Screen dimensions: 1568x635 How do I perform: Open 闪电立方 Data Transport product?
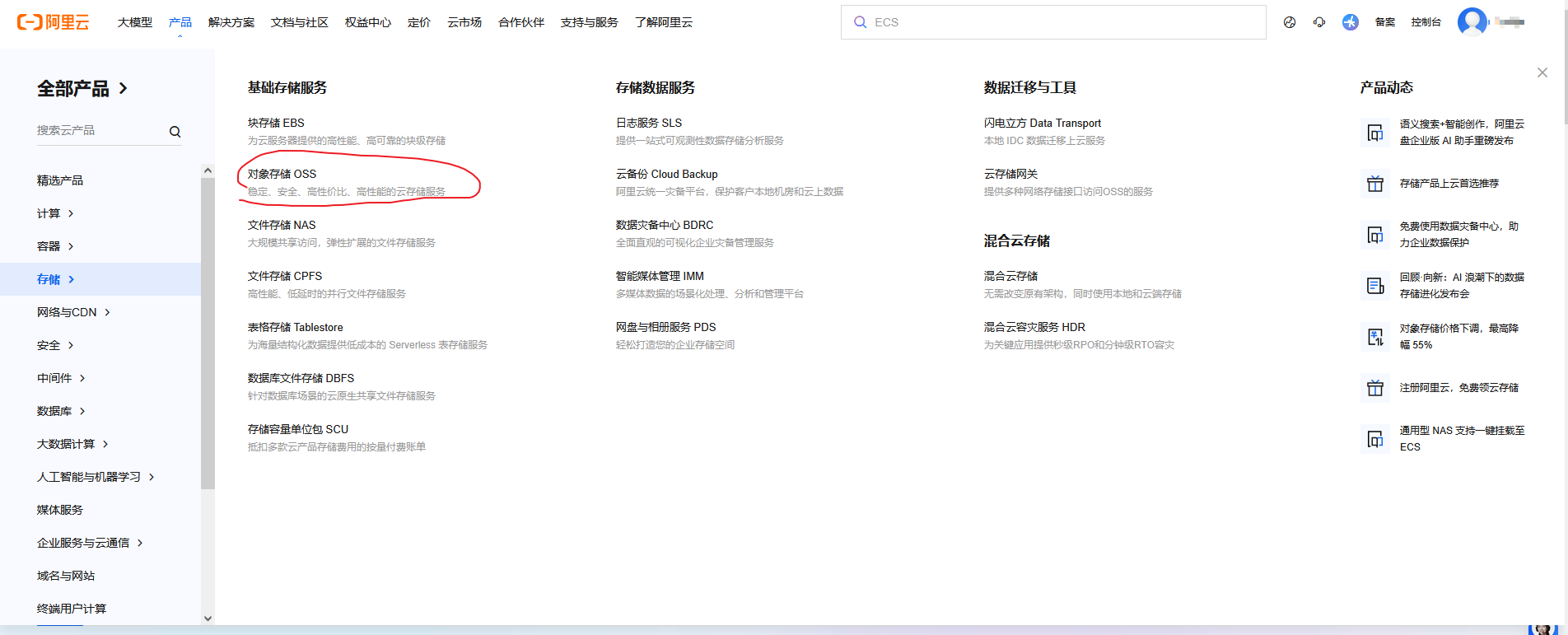[x=1043, y=123]
